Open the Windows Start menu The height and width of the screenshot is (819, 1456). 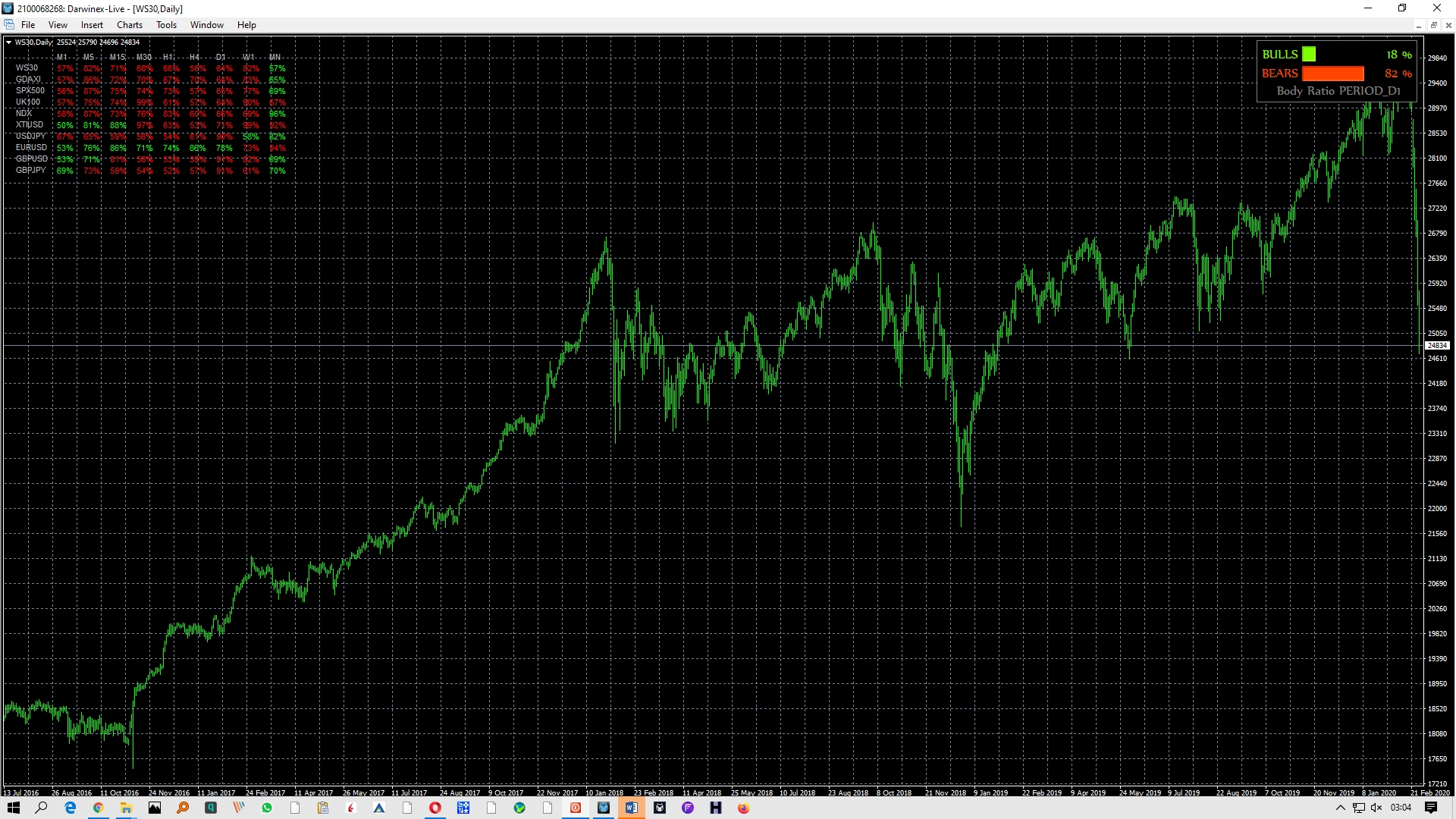click(x=14, y=808)
